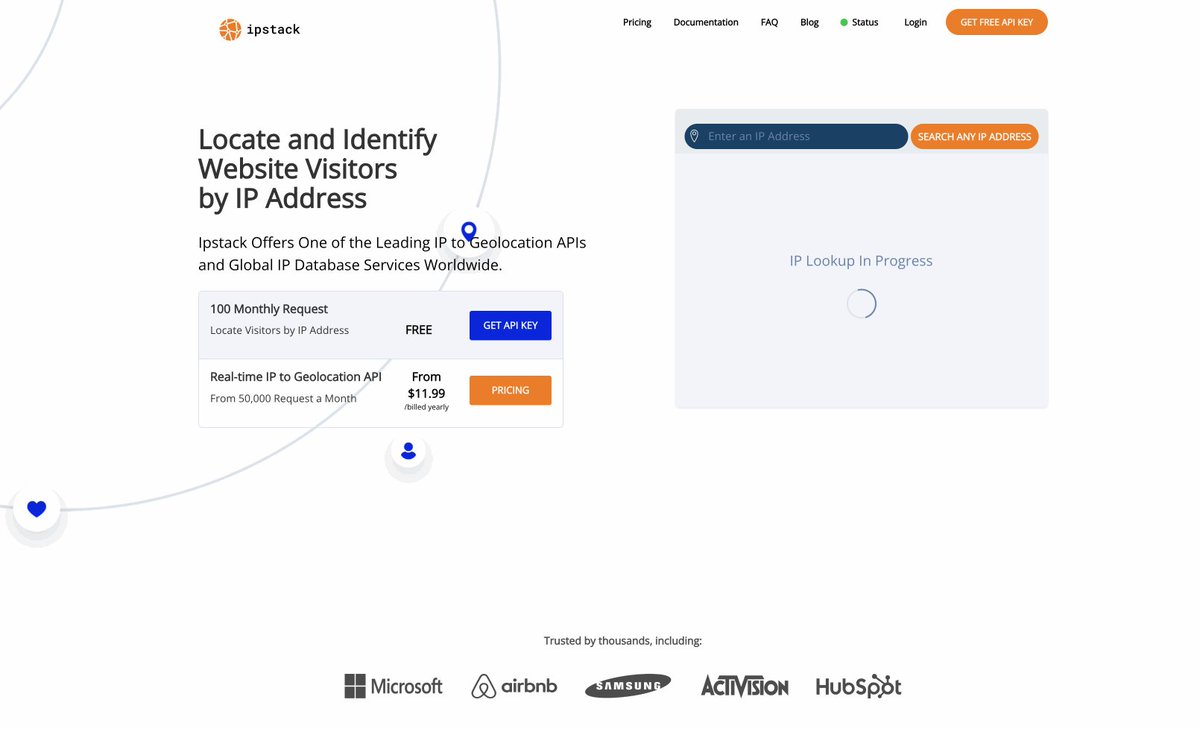This screenshot has height=729, width=1200.
Task: Click the '$11.99' price text
Action: click(x=426, y=393)
